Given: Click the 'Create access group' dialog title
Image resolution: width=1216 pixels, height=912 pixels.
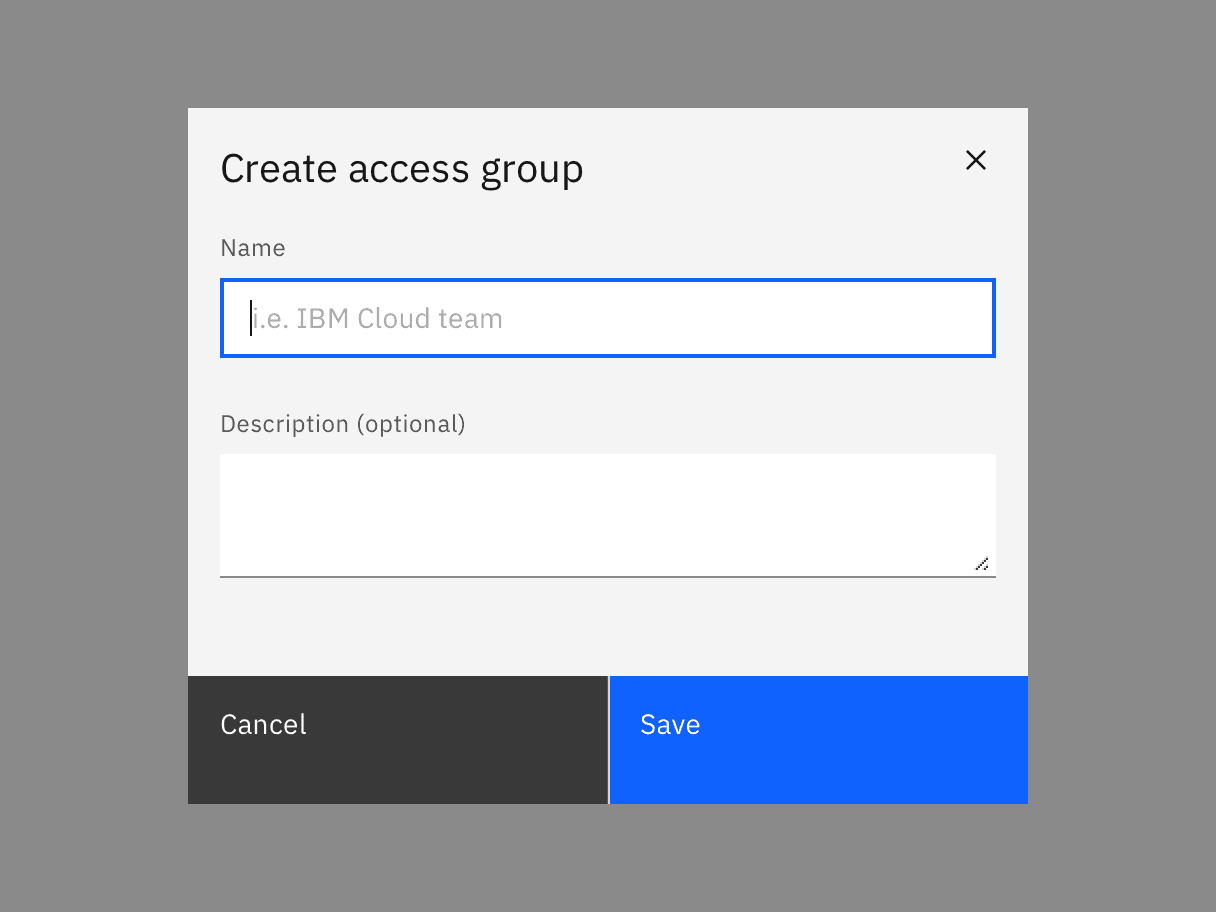Looking at the screenshot, I should (402, 168).
